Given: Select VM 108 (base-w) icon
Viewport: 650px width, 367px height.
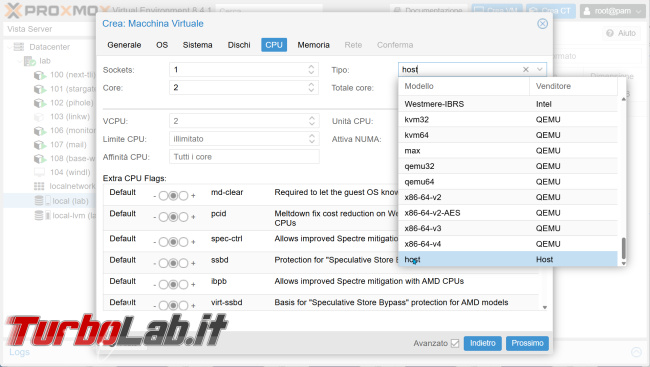Looking at the screenshot, I should pyautogui.click(x=40, y=159).
